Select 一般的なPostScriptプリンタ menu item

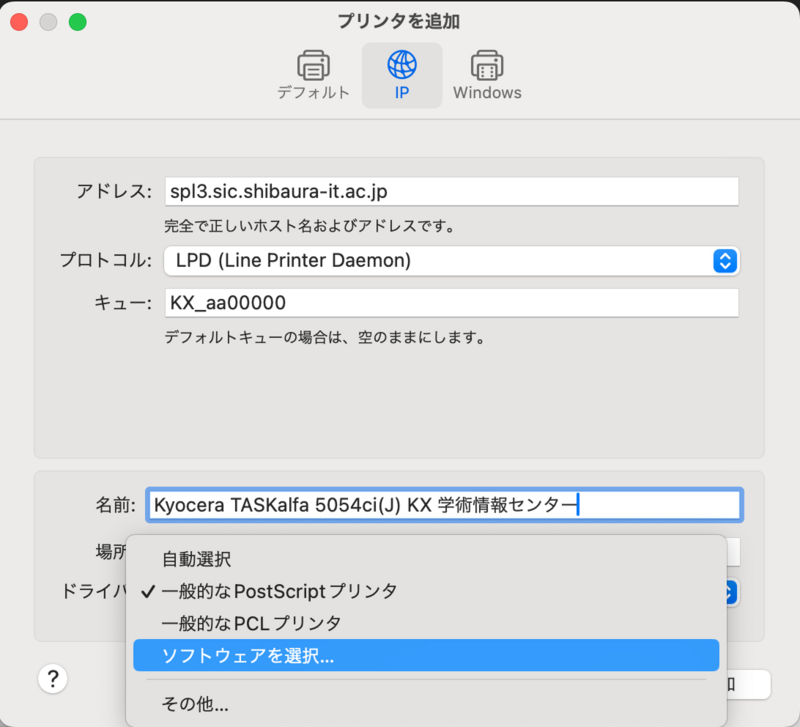pyautogui.click(x=279, y=591)
